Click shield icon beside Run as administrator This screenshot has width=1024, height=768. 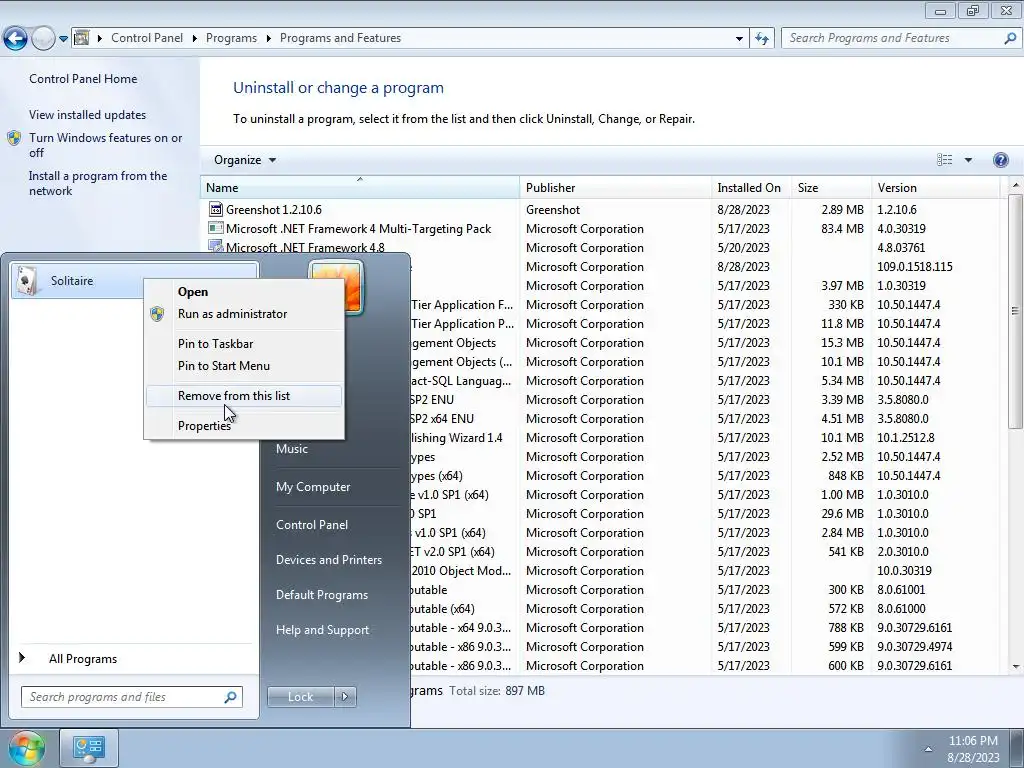[157, 314]
